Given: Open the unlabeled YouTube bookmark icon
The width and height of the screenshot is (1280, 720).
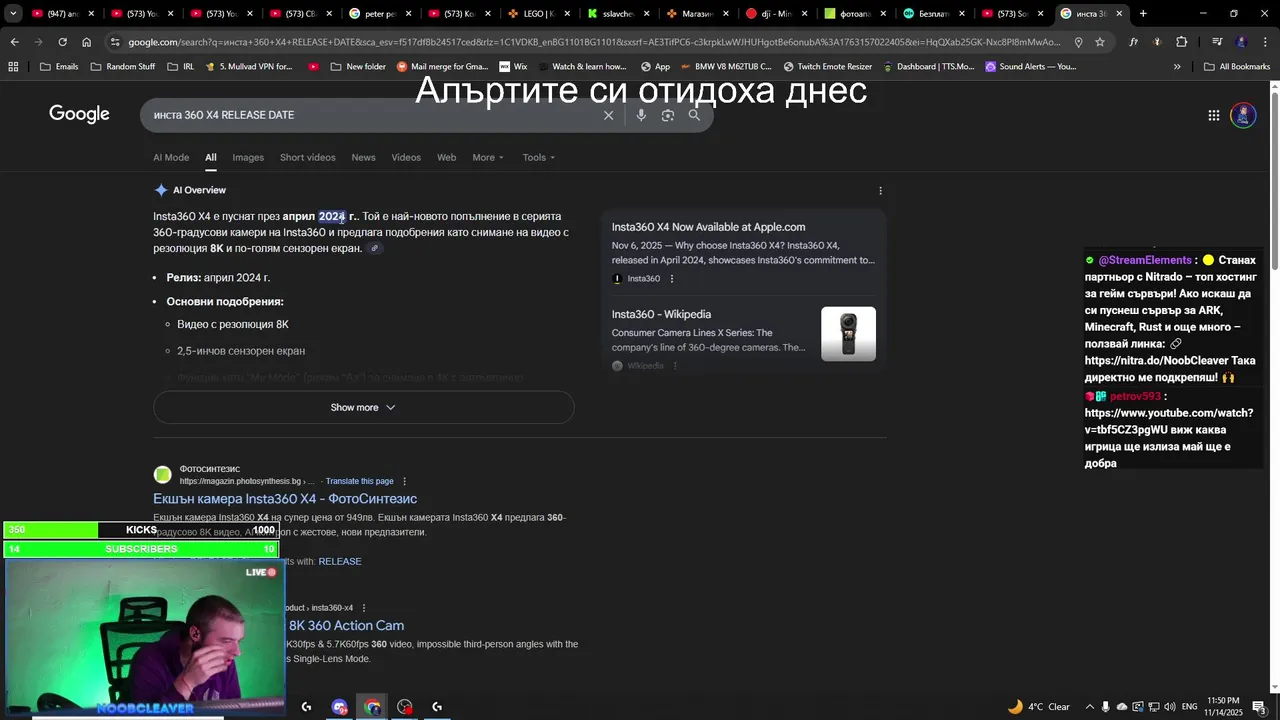Looking at the screenshot, I should [314, 66].
